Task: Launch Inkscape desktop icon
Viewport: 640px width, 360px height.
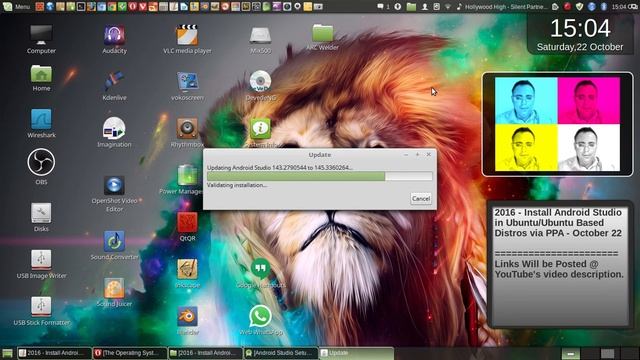Action: tap(187, 273)
